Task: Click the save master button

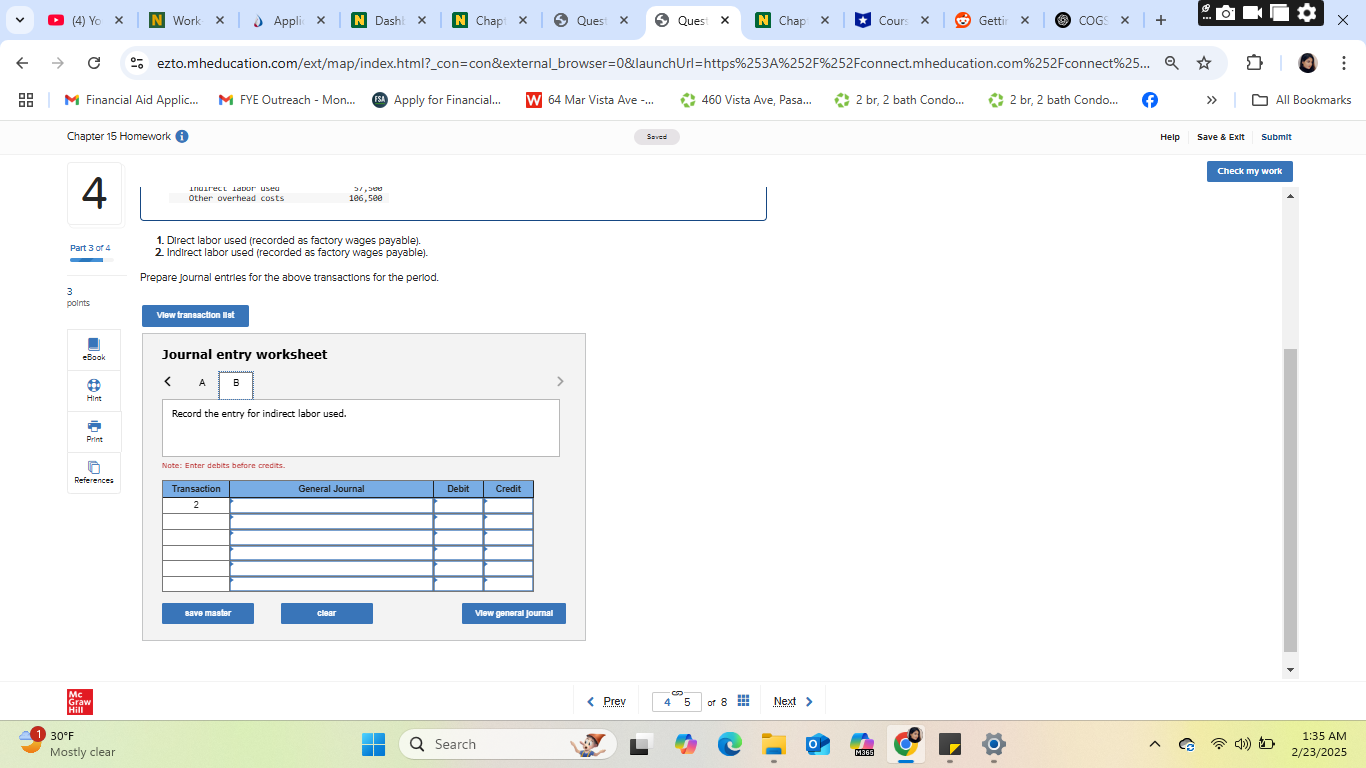Action: click(208, 613)
